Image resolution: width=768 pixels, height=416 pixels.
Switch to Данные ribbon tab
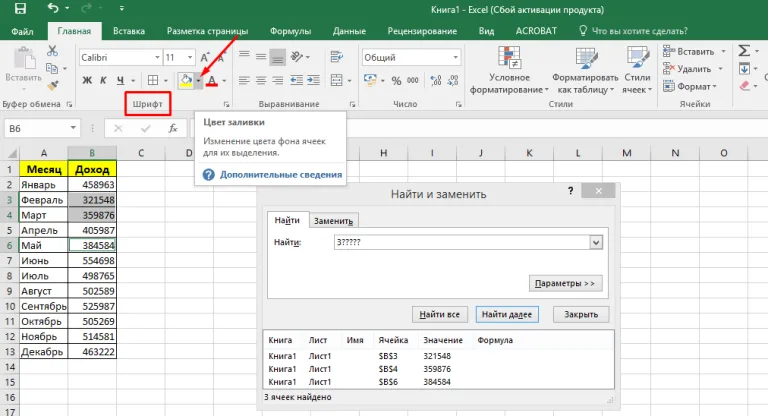point(349,31)
